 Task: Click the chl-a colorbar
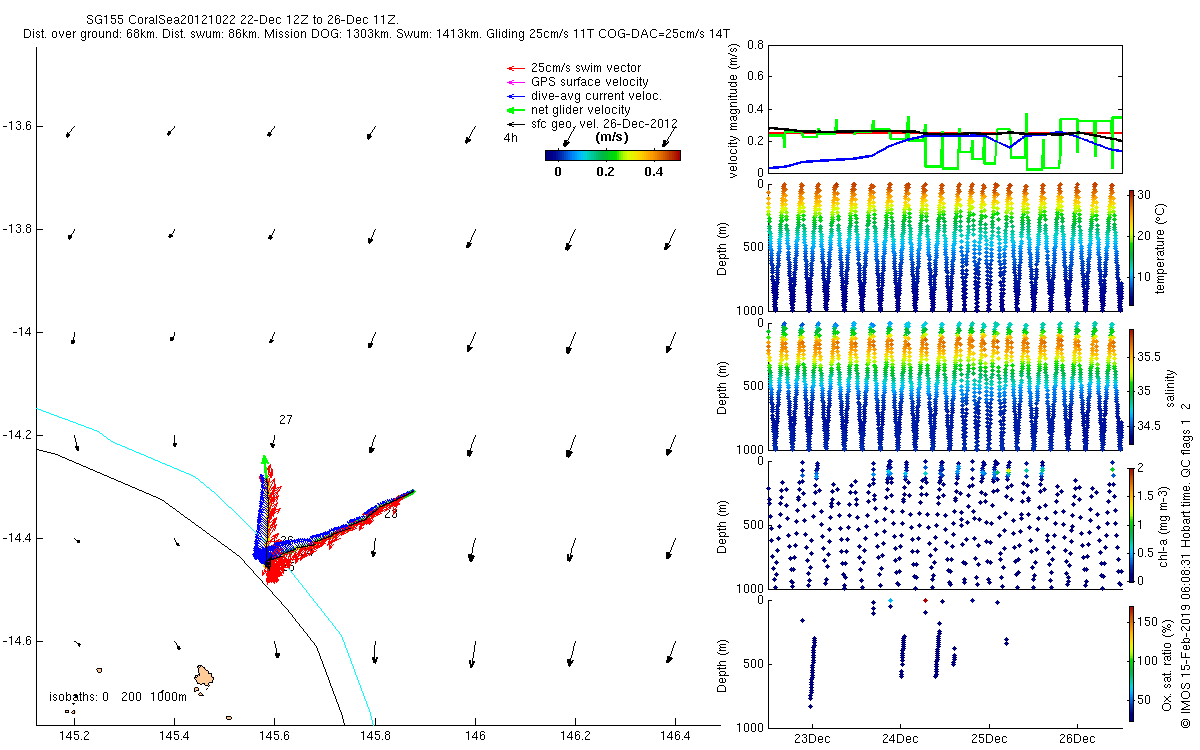(1131, 523)
